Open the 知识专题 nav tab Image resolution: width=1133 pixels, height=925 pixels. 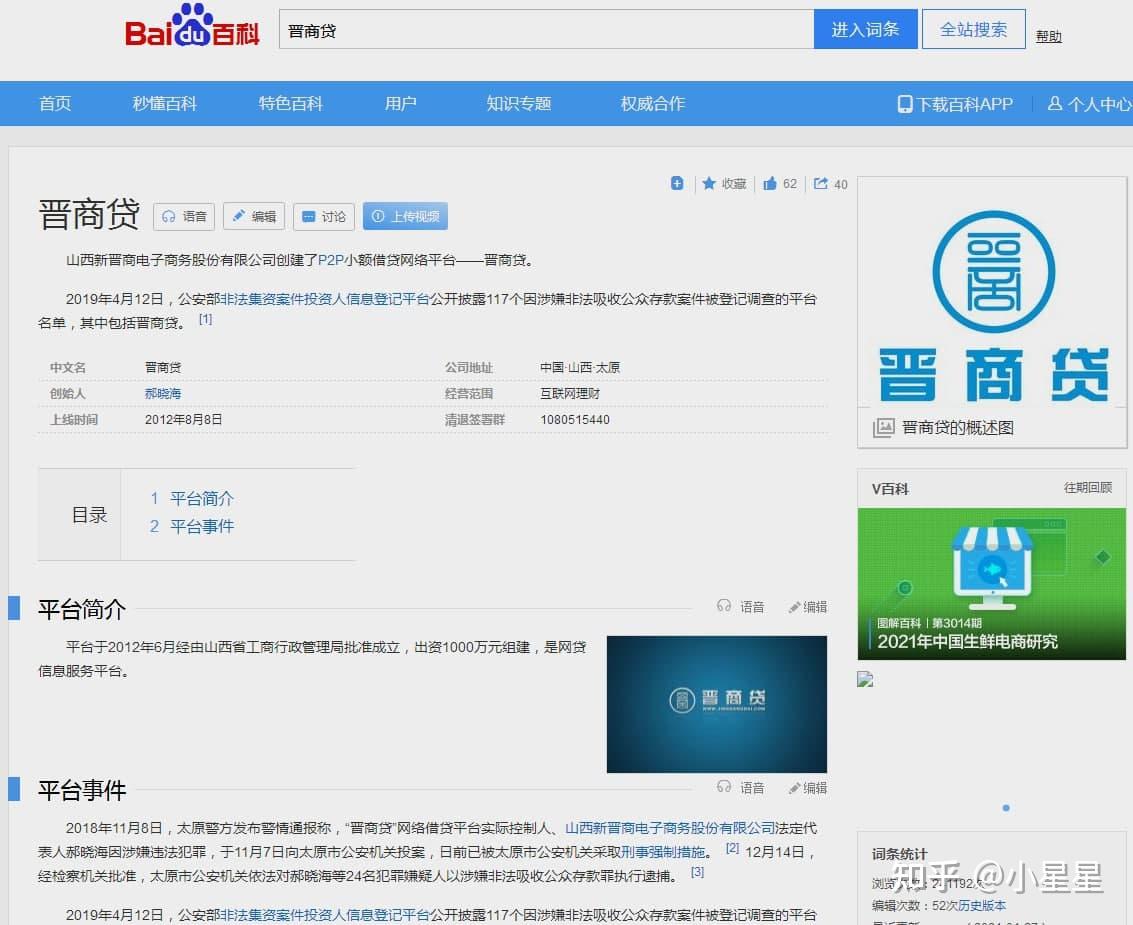click(x=519, y=103)
